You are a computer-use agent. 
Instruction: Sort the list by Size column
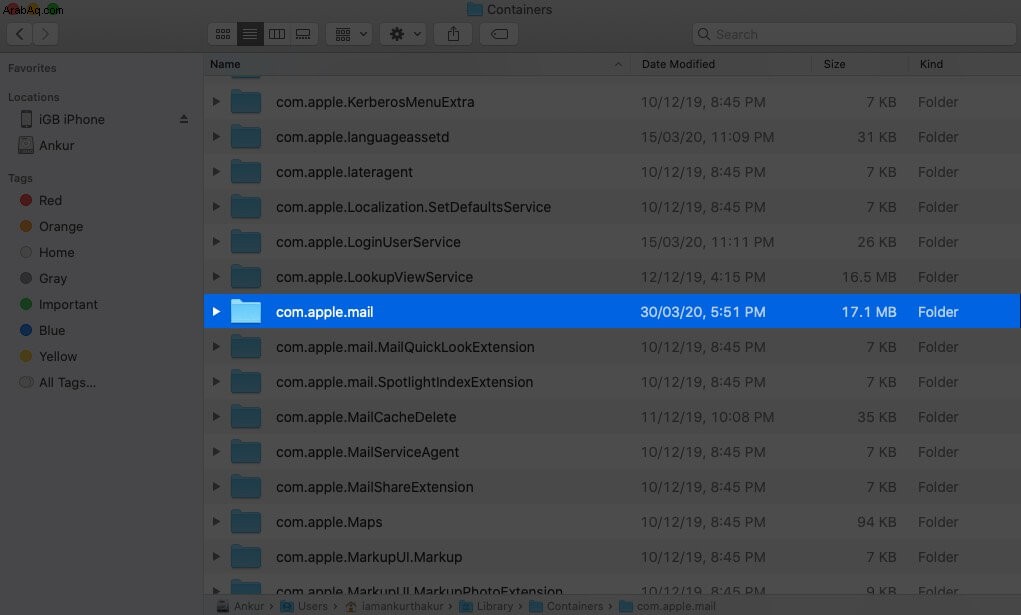860,64
